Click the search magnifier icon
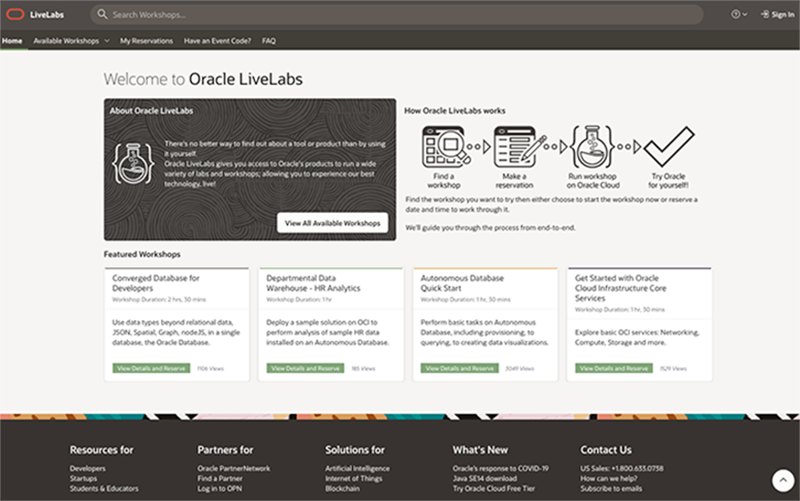The height and width of the screenshot is (501, 800). click(103, 14)
